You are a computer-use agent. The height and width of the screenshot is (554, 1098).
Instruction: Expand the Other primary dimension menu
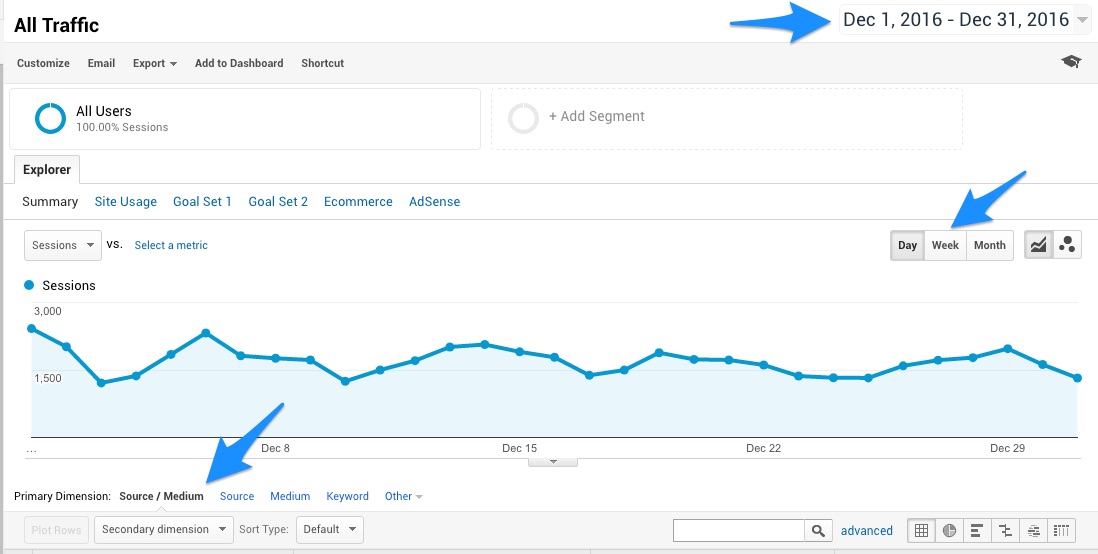pyautogui.click(x=403, y=496)
